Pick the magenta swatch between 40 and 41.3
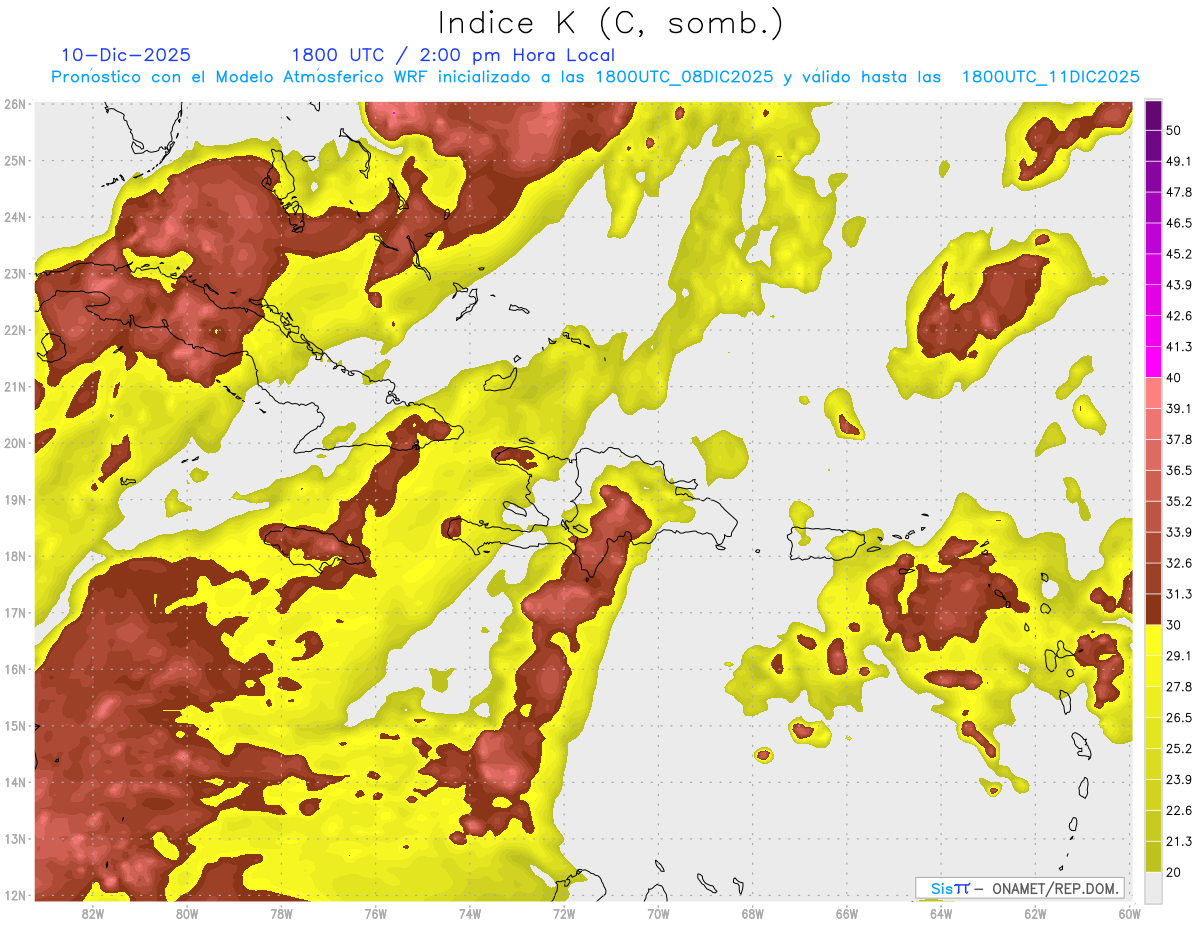Screen dimensions: 1200x927 click(1153, 362)
